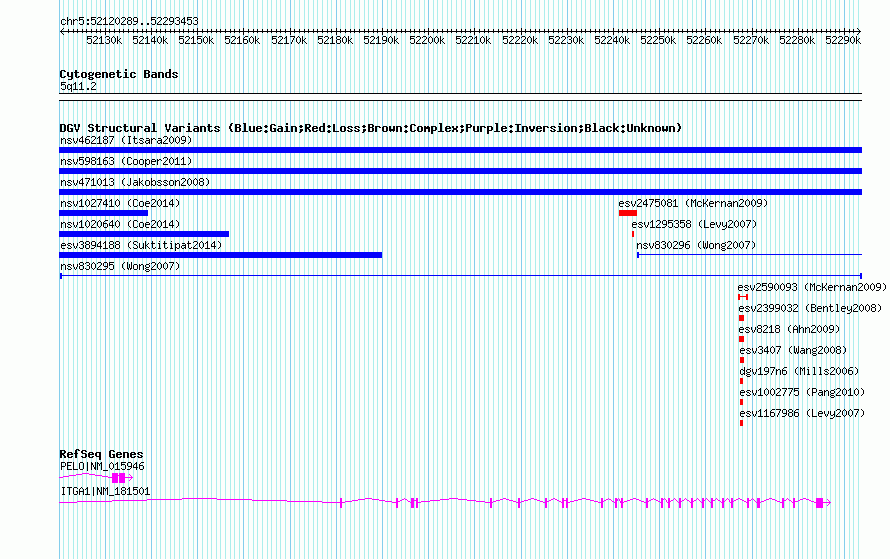890x559 pixels.
Task: Click the PELO magenta exon block
Action: [x=119, y=478]
